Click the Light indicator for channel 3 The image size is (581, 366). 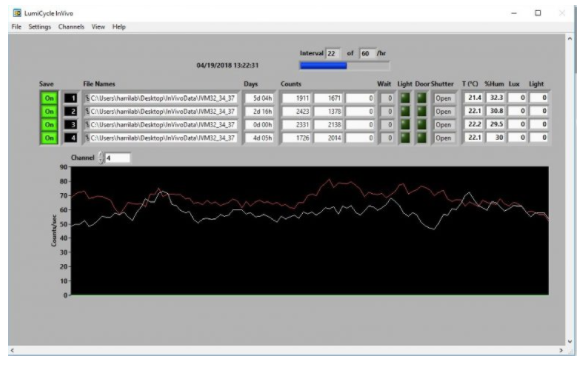(x=405, y=124)
